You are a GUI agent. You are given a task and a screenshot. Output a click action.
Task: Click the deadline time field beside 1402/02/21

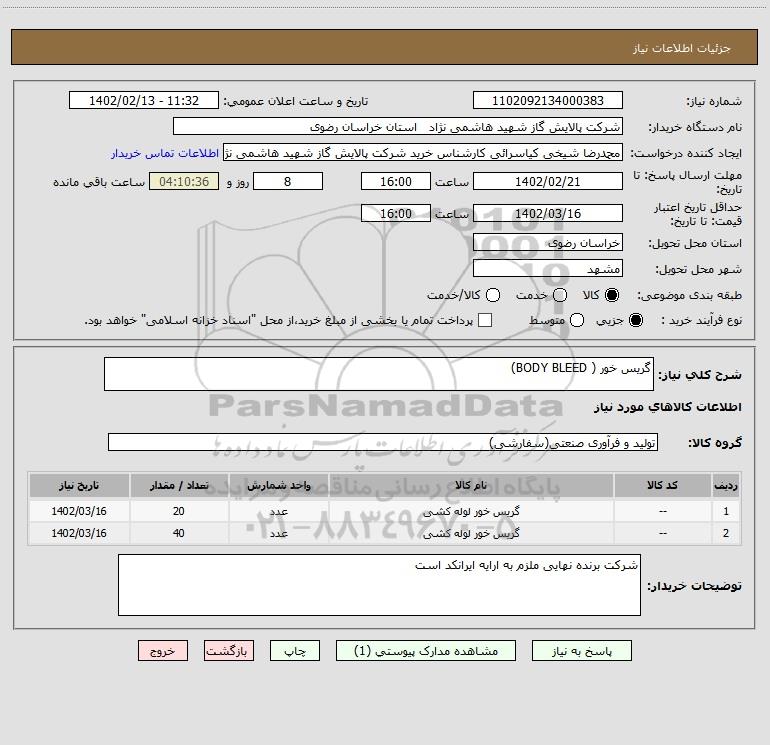coord(396,181)
